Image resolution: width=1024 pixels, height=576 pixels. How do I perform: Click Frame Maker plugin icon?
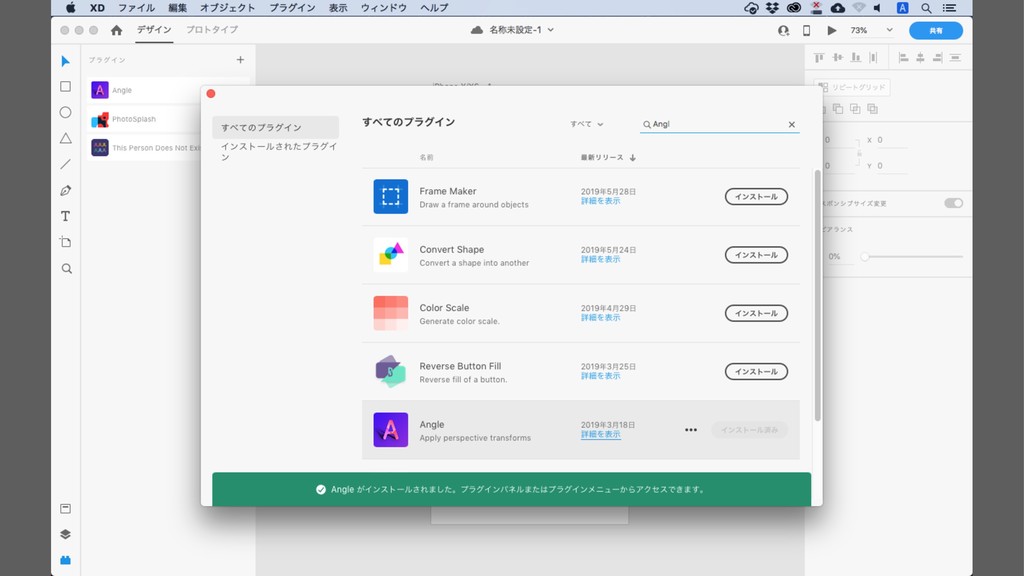pyautogui.click(x=391, y=197)
